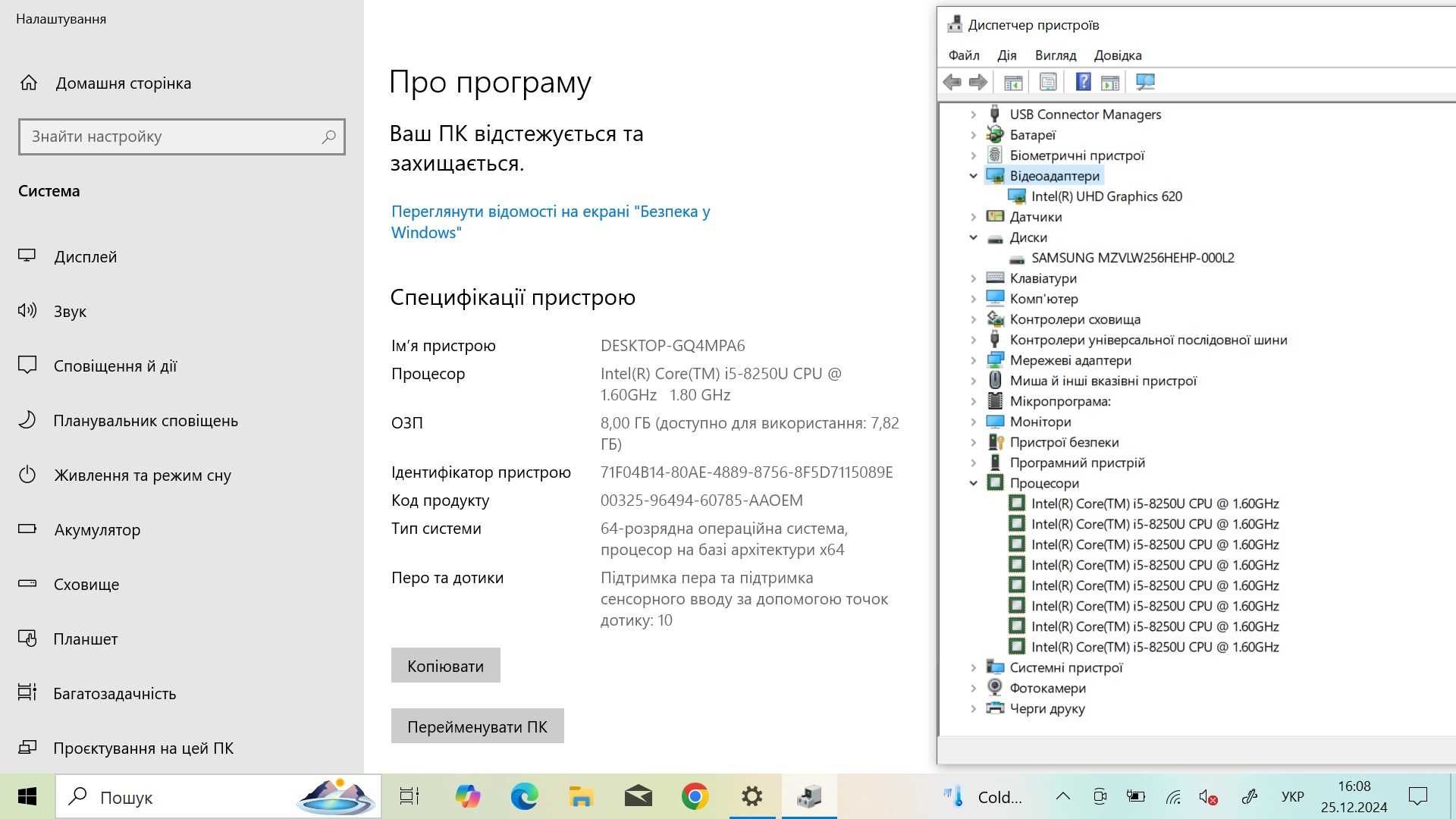Screen dimensions: 1456x819
Task: Click the Back arrow in Device Manager toolbar
Action: click(952, 82)
